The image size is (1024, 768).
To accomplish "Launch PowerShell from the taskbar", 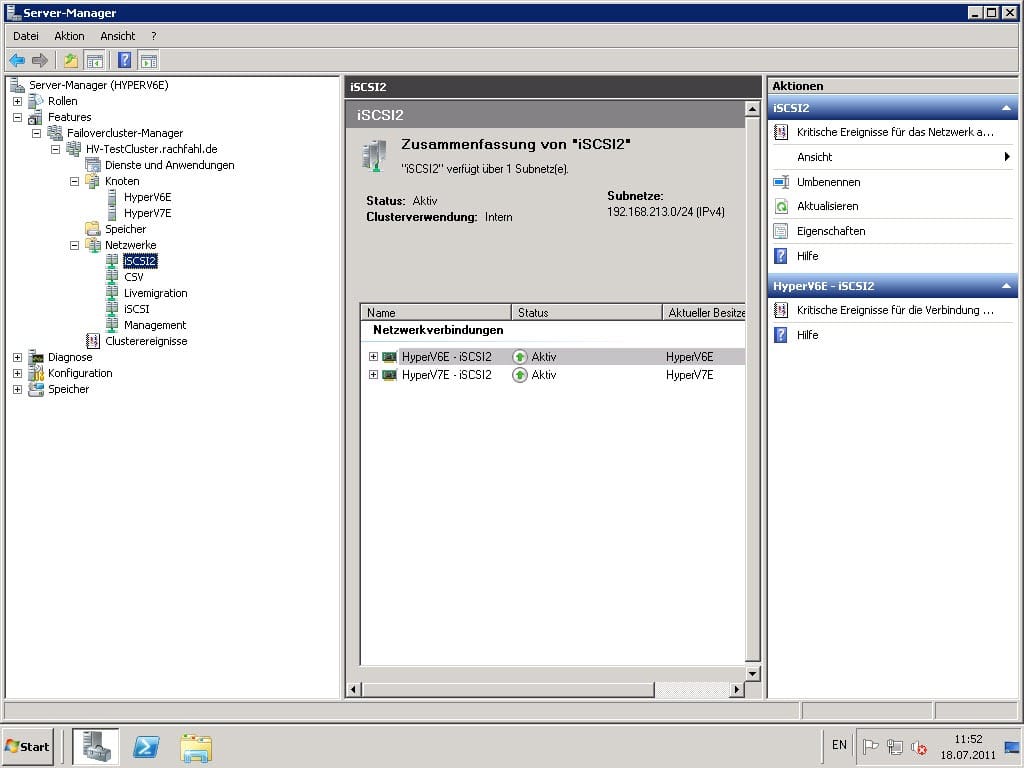I will (146, 746).
